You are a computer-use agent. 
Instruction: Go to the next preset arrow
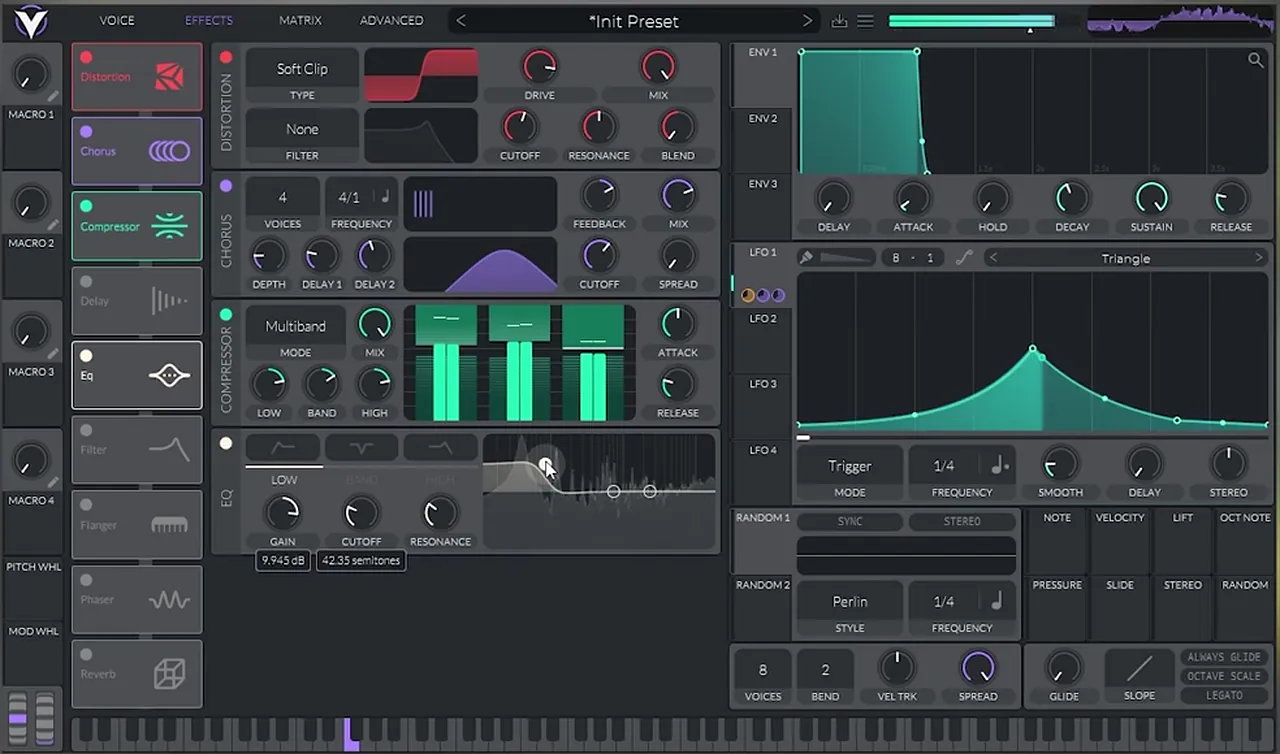click(x=807, y=20)
